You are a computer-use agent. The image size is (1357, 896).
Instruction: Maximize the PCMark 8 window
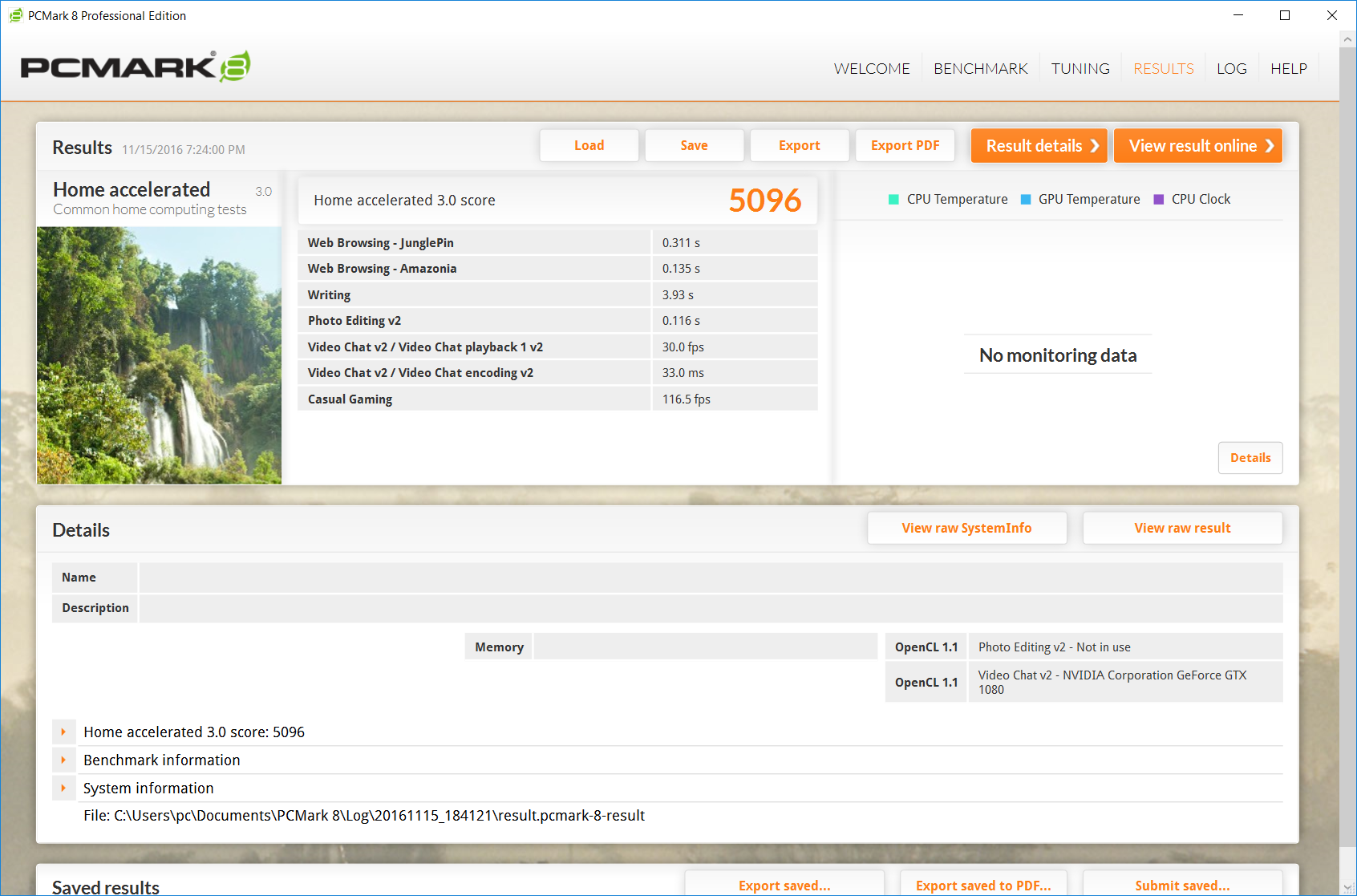point(1285,15)
